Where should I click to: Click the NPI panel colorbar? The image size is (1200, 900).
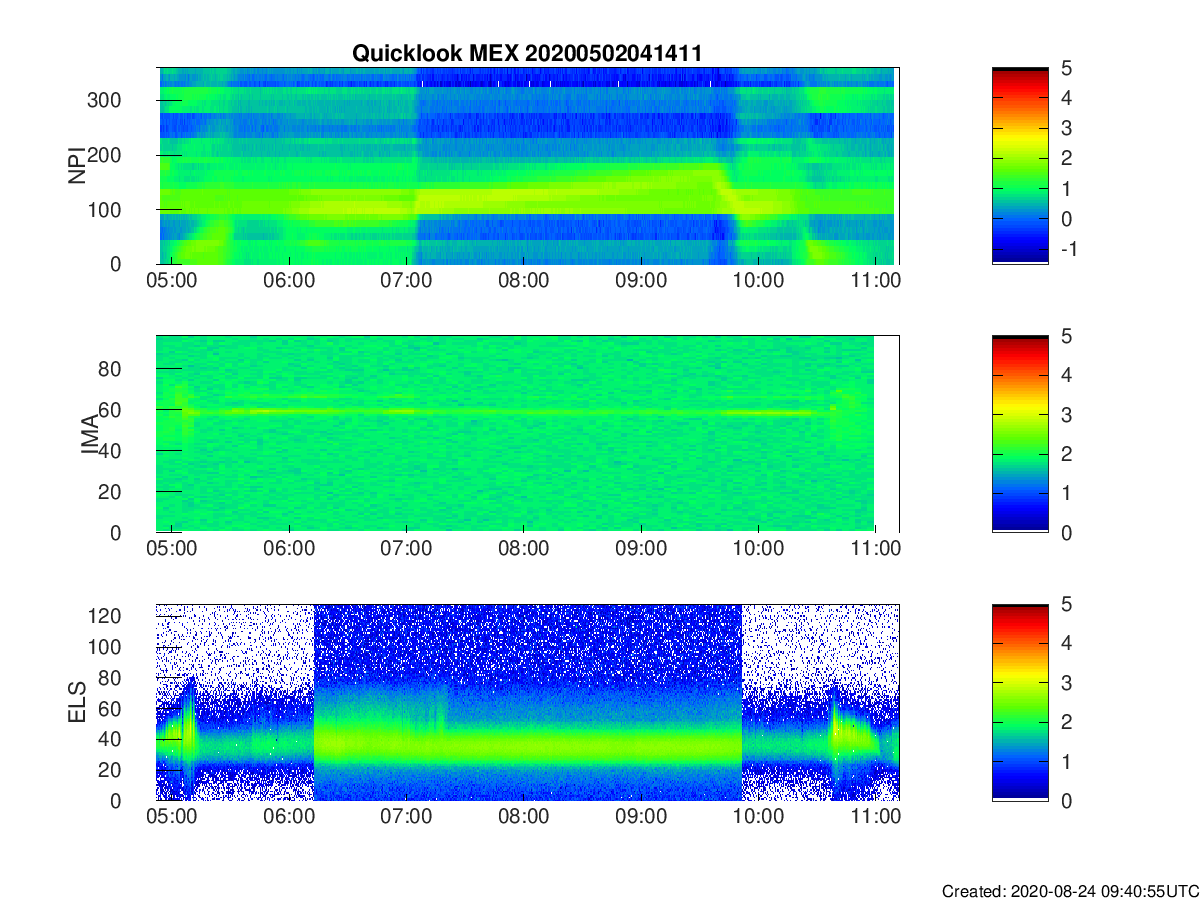pos(1020,166)
